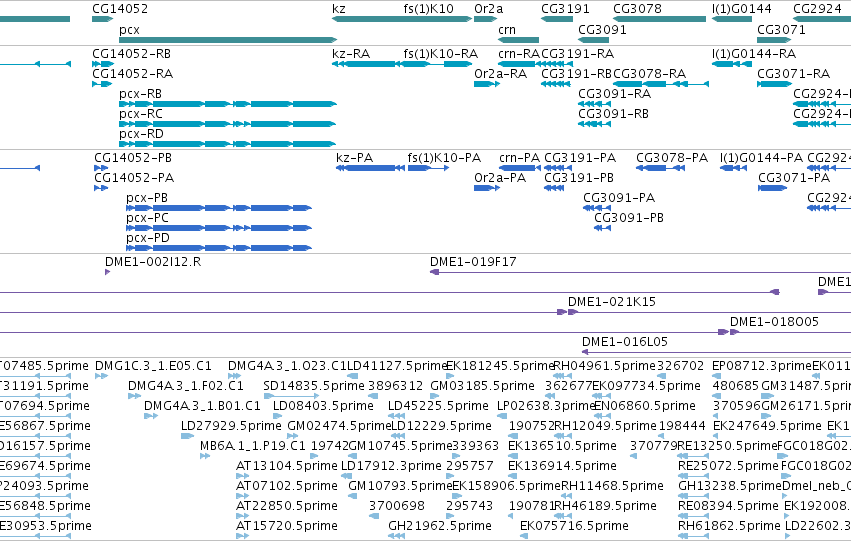Select the pcx-RB transcript

click(228, 104)
